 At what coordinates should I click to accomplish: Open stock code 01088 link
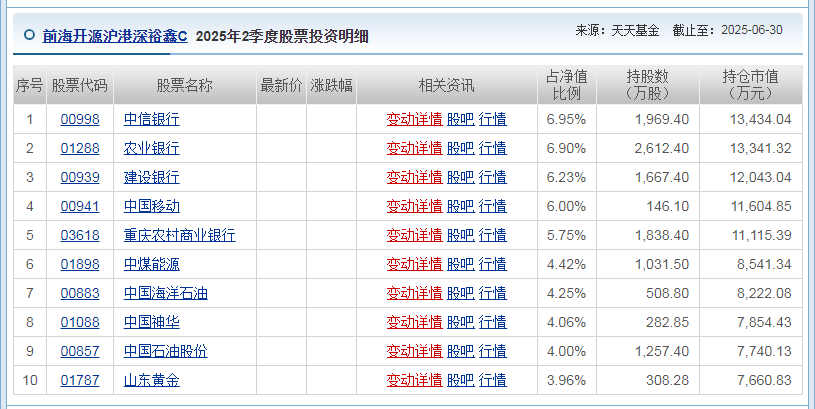tap(80, 323)
